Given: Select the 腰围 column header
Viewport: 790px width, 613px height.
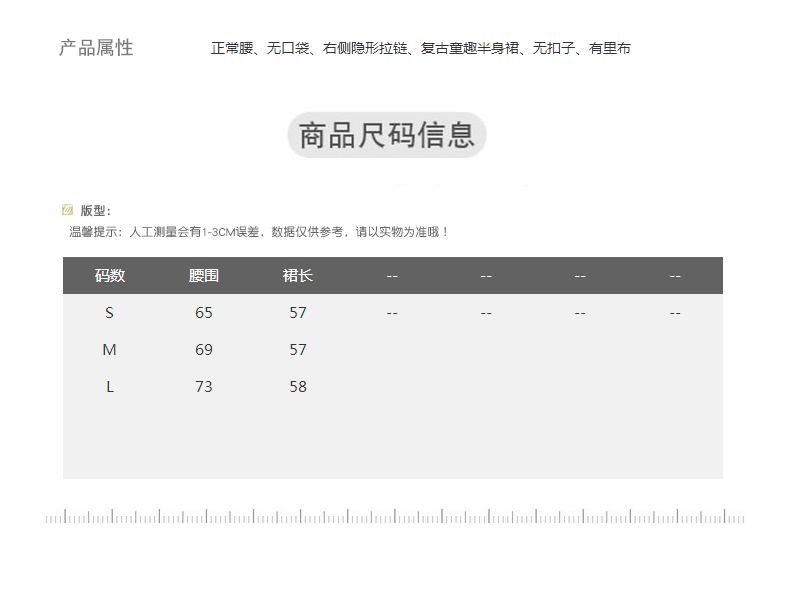Looking at the screenshot, I should (204, 276).
